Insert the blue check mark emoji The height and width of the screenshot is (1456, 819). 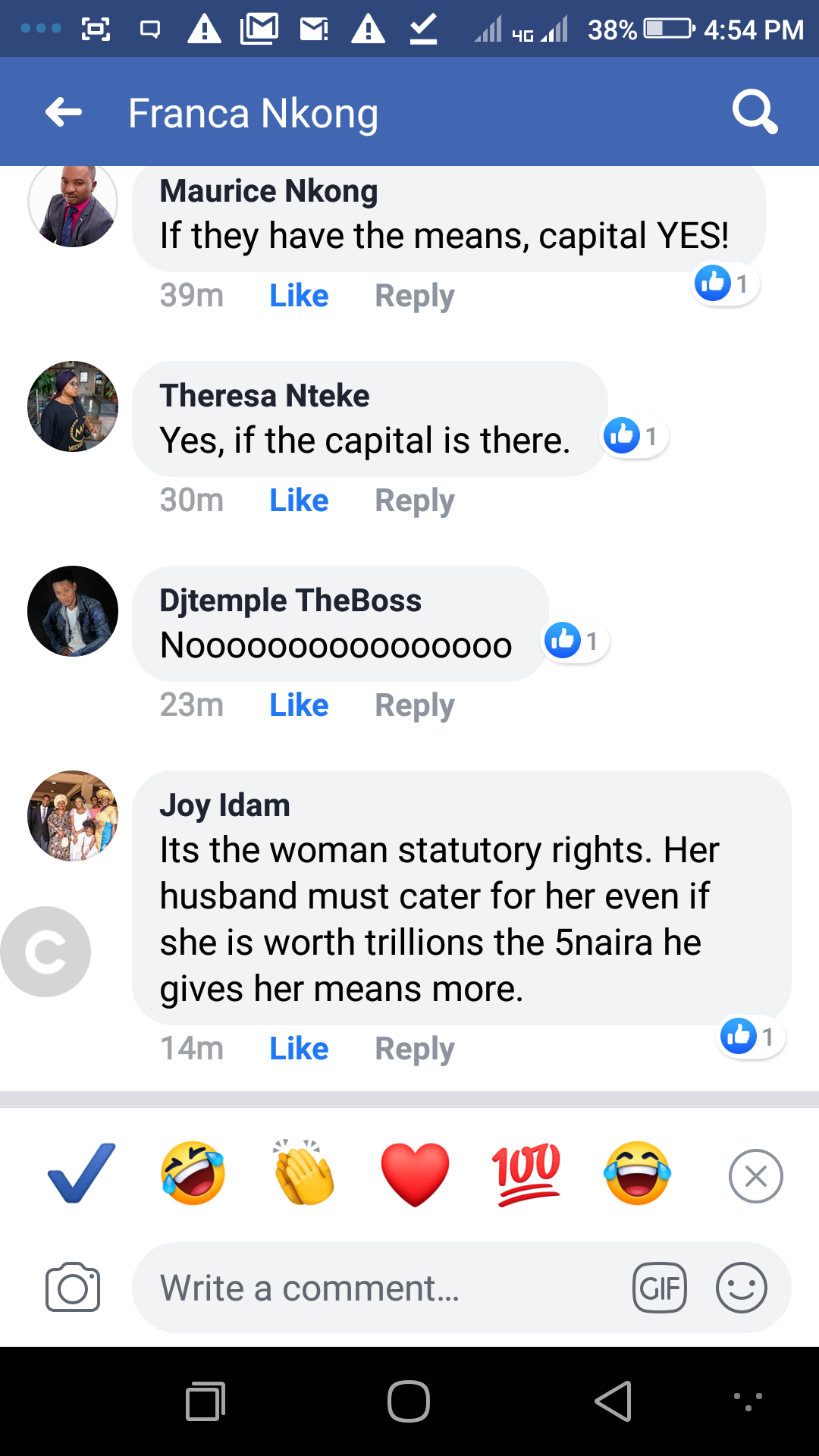[81, 1174]
